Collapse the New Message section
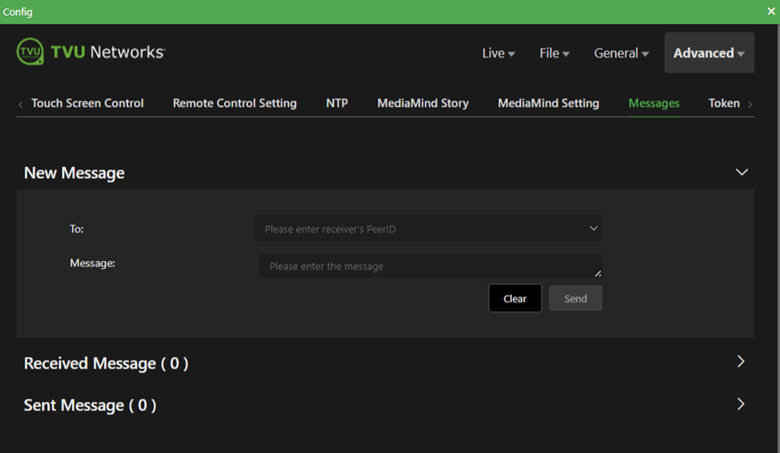Screen dimensions: 780x453 [741, 172]
